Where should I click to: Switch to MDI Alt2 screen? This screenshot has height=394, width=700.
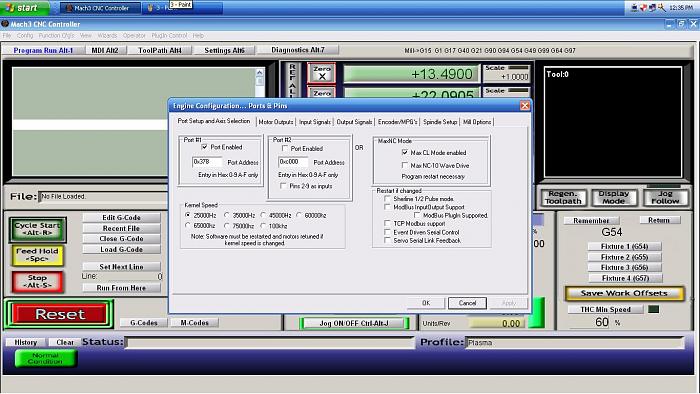[105, 50]
